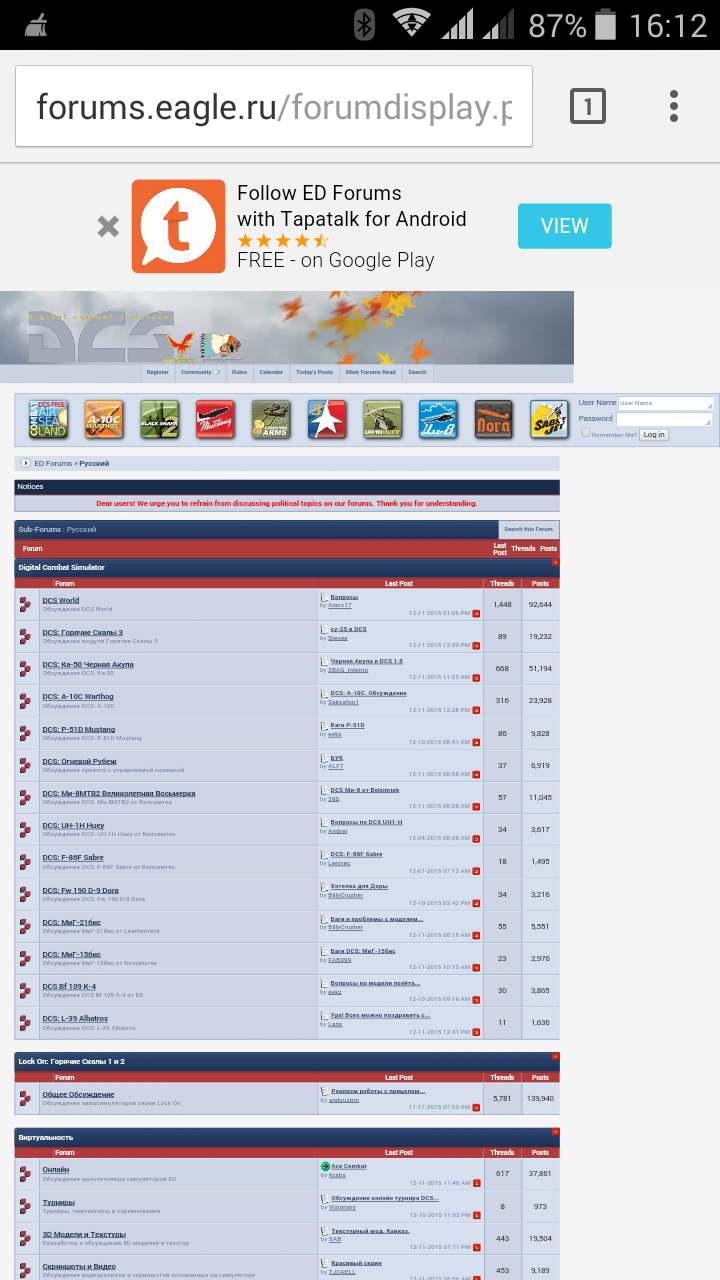Go to ED Forums breadcrumb link
The height and width of the screenshot is (1280, 720).
coord(53,463)
